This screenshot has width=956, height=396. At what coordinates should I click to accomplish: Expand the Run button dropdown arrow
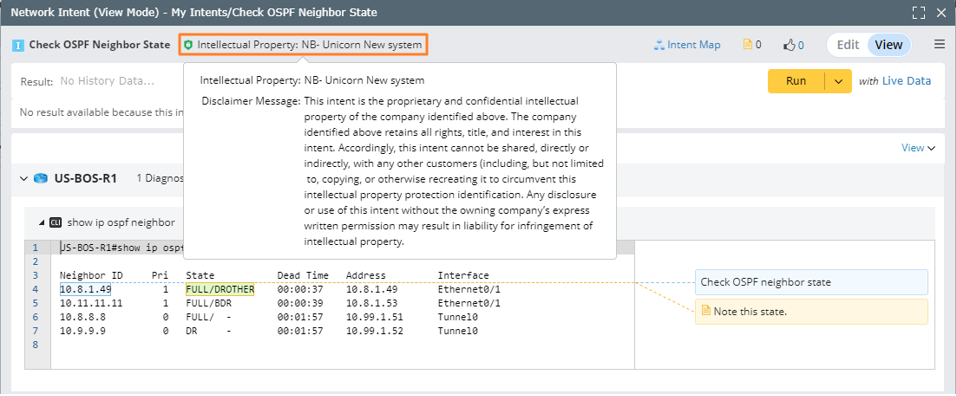coord(838,81)
